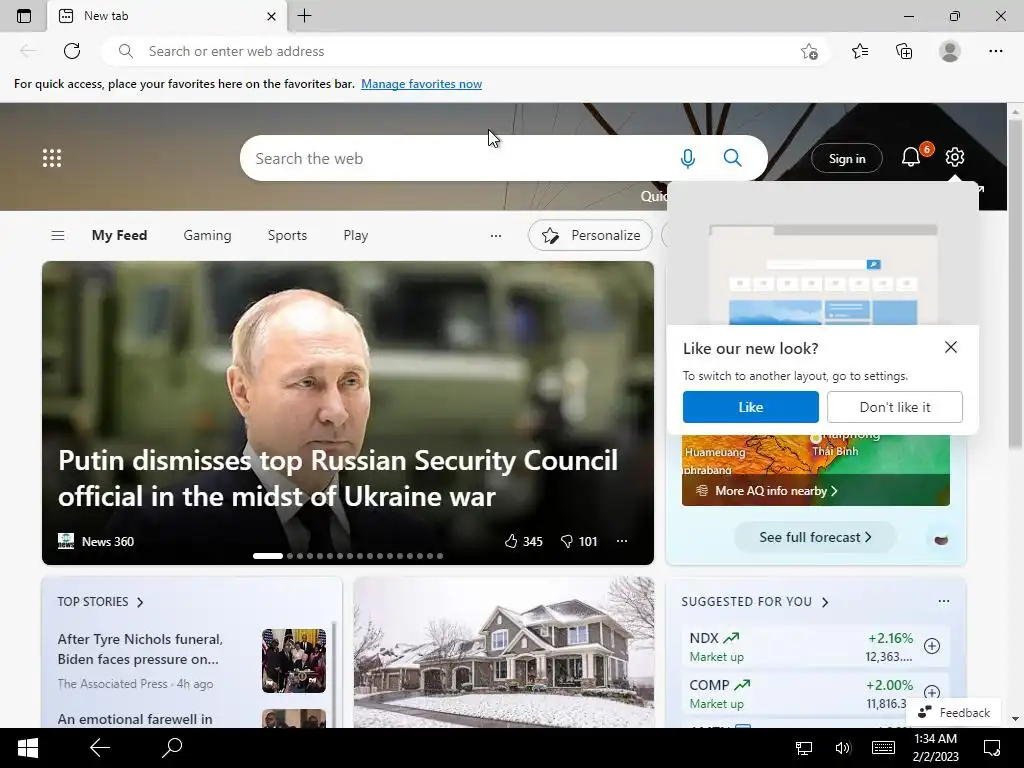Switch to the Gaming tab
Image resolution: width=1024 pixels, height=768 pixels.
coord(207,235)
